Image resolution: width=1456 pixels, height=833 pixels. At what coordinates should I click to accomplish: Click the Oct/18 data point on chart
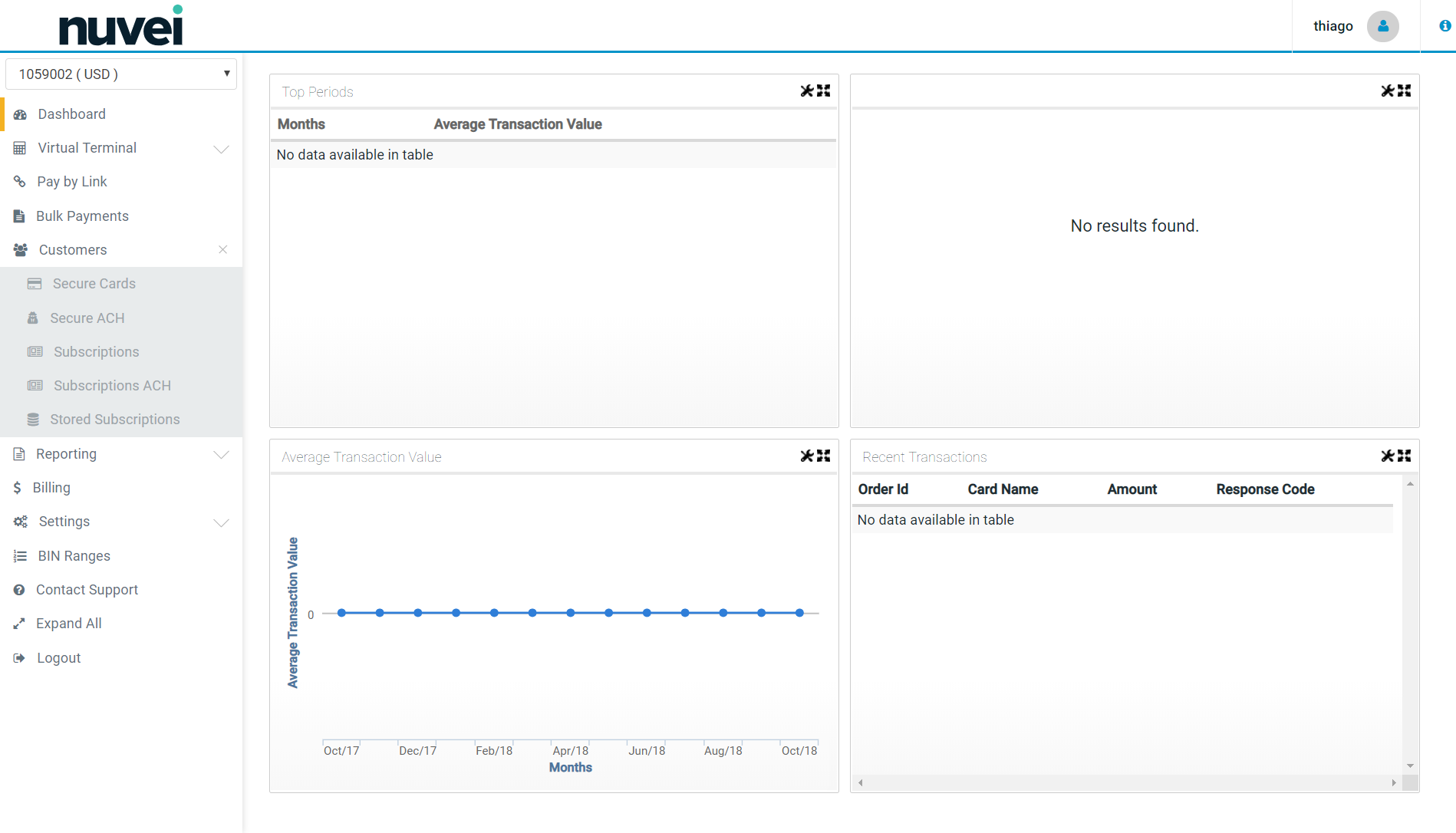pyautogui.click(x=799, y=613)
